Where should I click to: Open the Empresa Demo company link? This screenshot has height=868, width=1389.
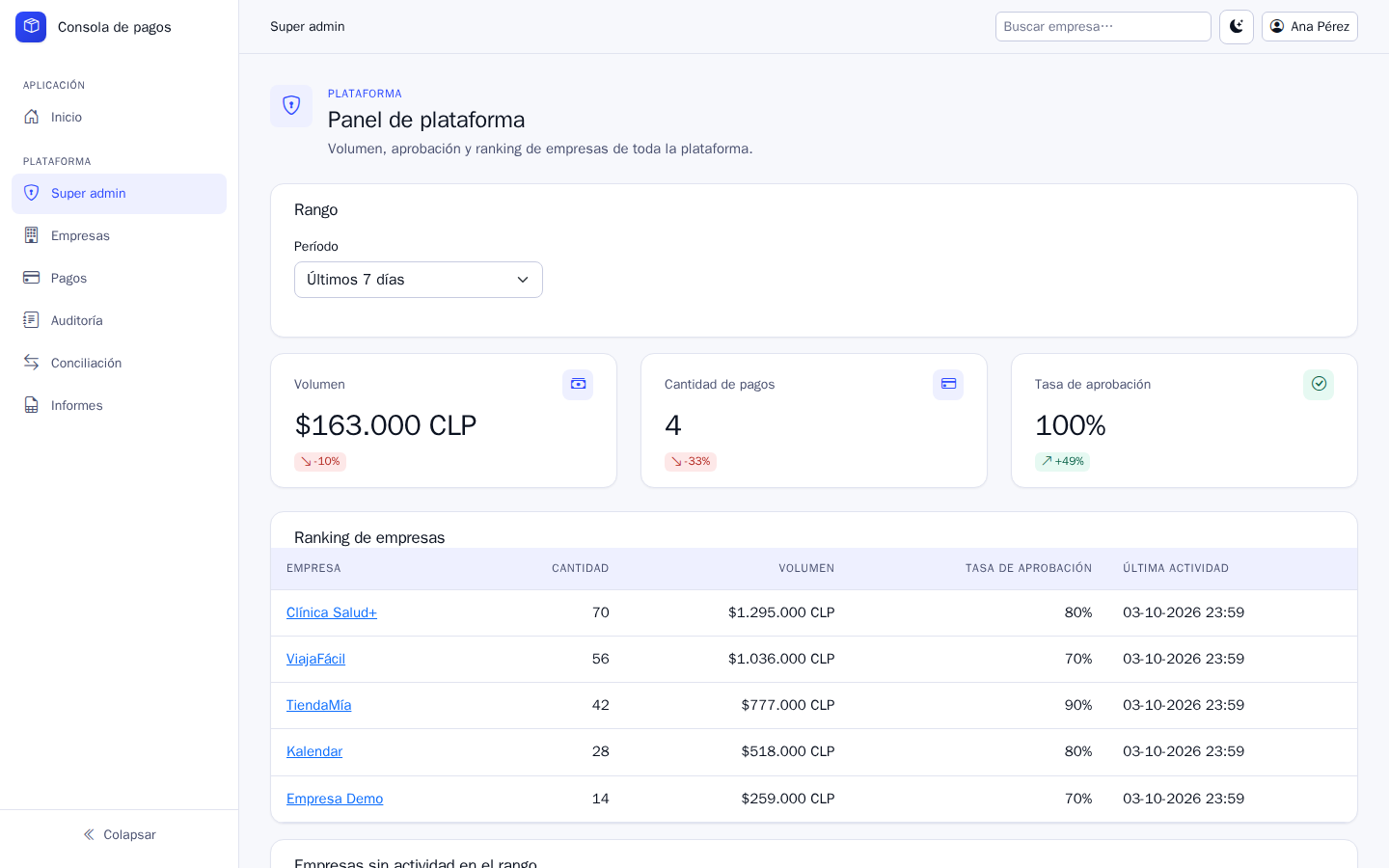(x=335, y=799)
